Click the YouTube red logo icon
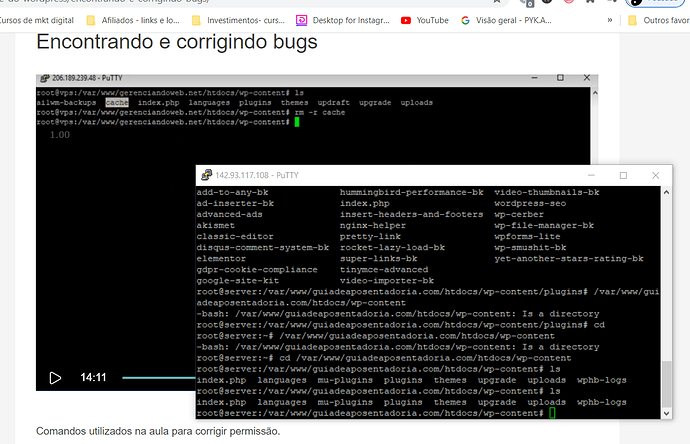Viewport: 690px width, 444px height. click(x=406, y=20)
